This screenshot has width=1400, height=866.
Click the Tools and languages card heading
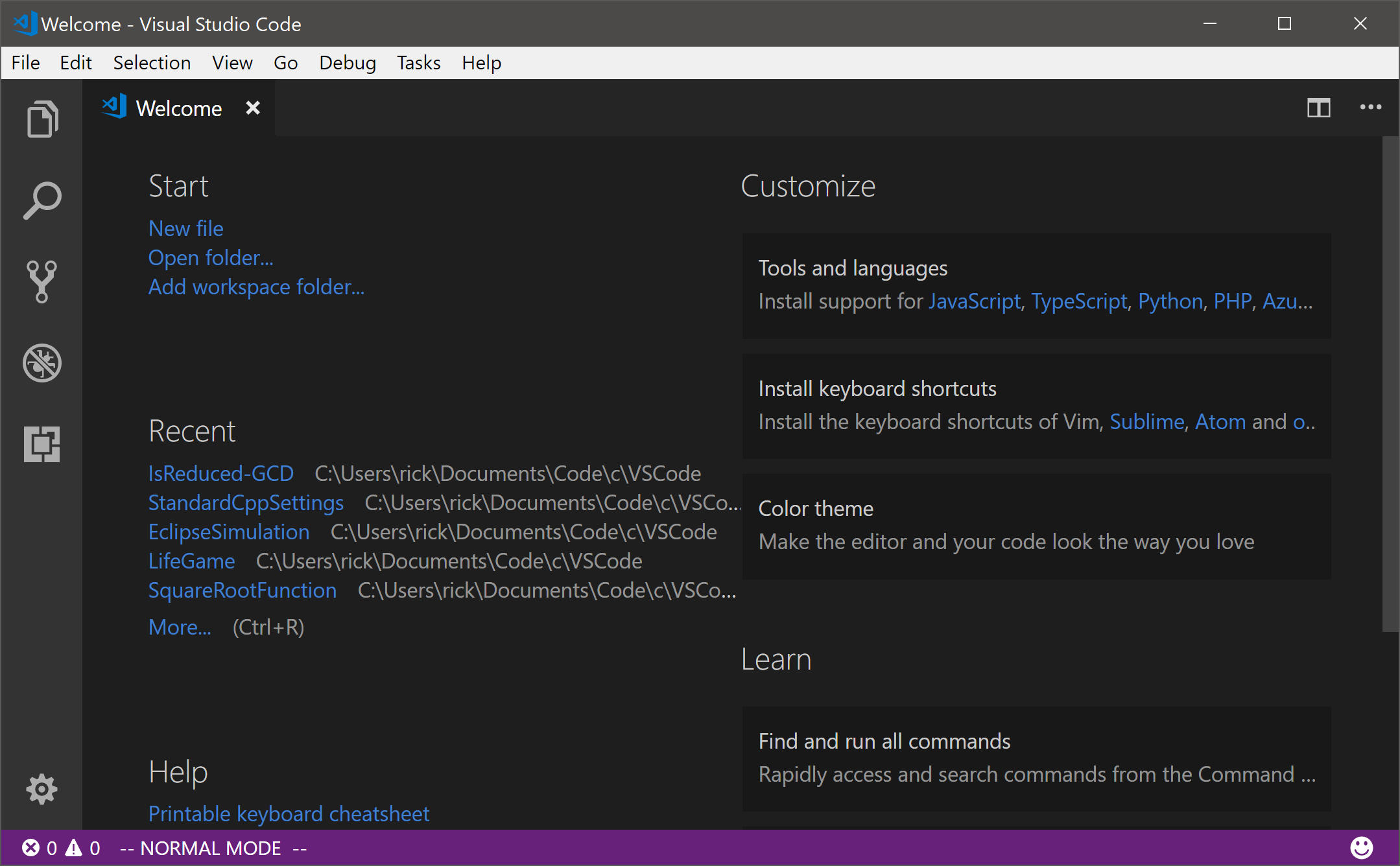853,268
